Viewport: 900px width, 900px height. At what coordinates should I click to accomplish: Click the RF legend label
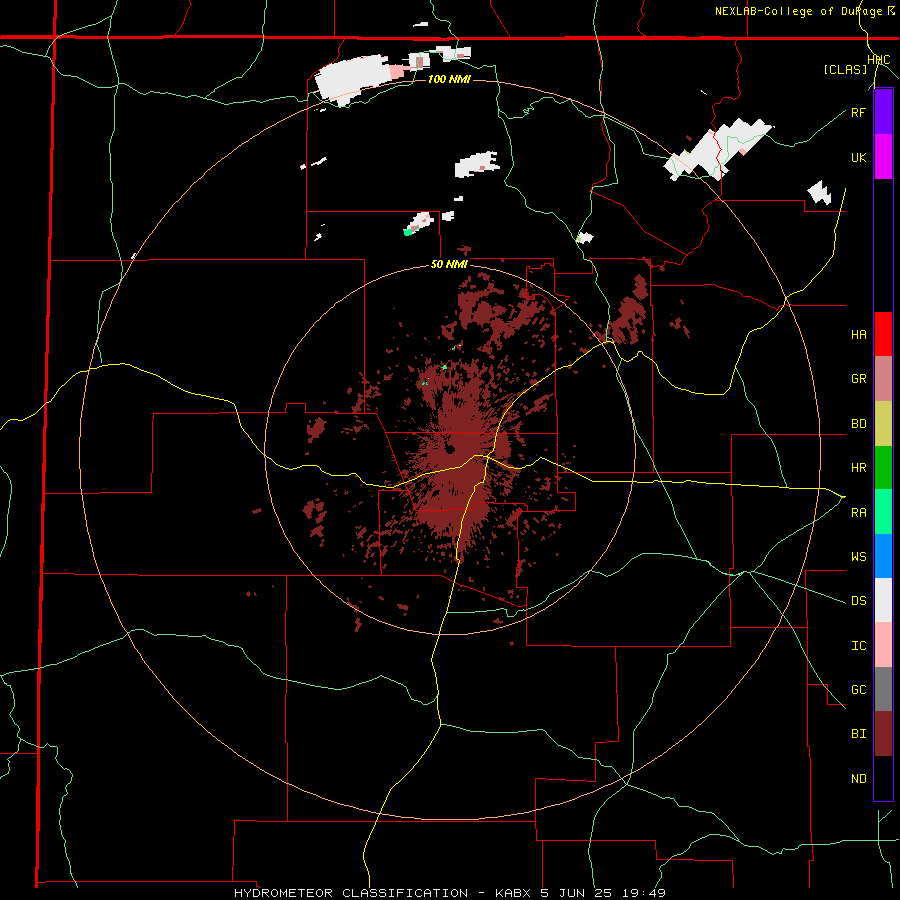[x=858, y=112]
